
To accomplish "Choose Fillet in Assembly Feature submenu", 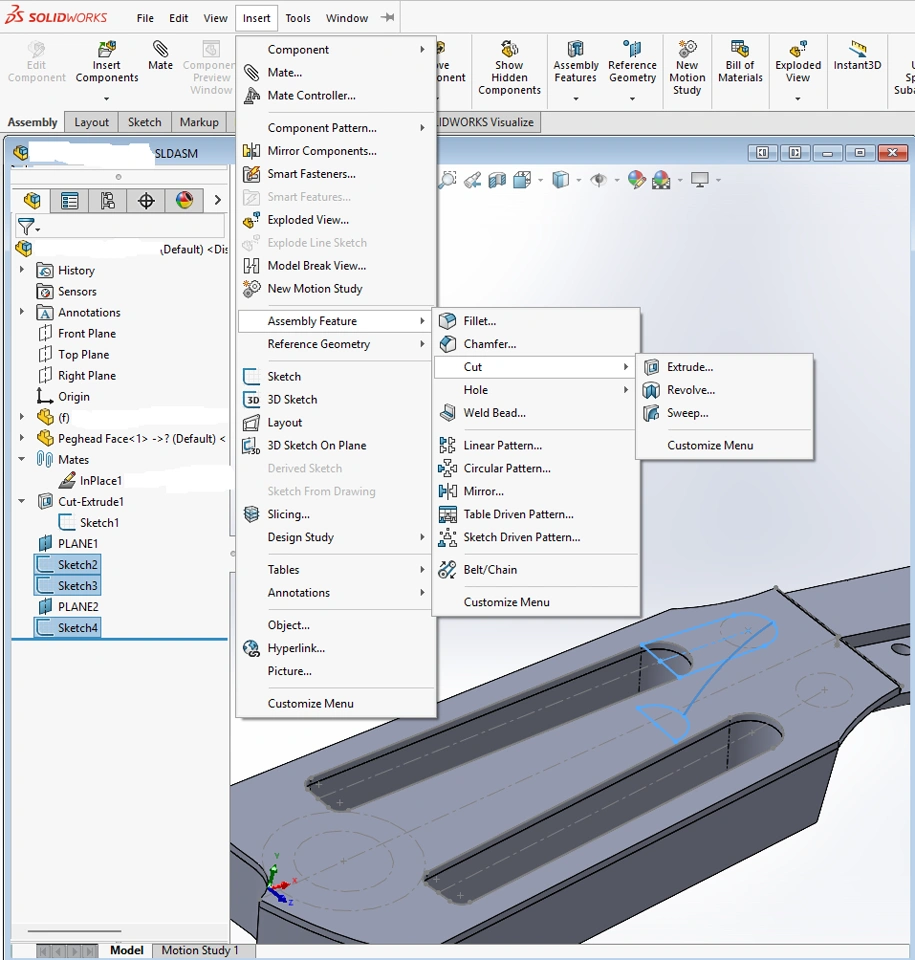I will pyautogui.click(x=537, y=321).
